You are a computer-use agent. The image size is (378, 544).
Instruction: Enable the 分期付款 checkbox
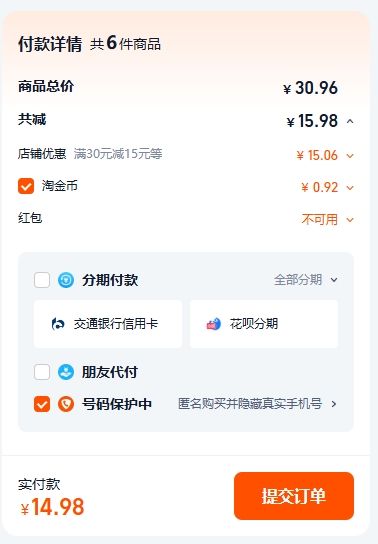point(42,280)
